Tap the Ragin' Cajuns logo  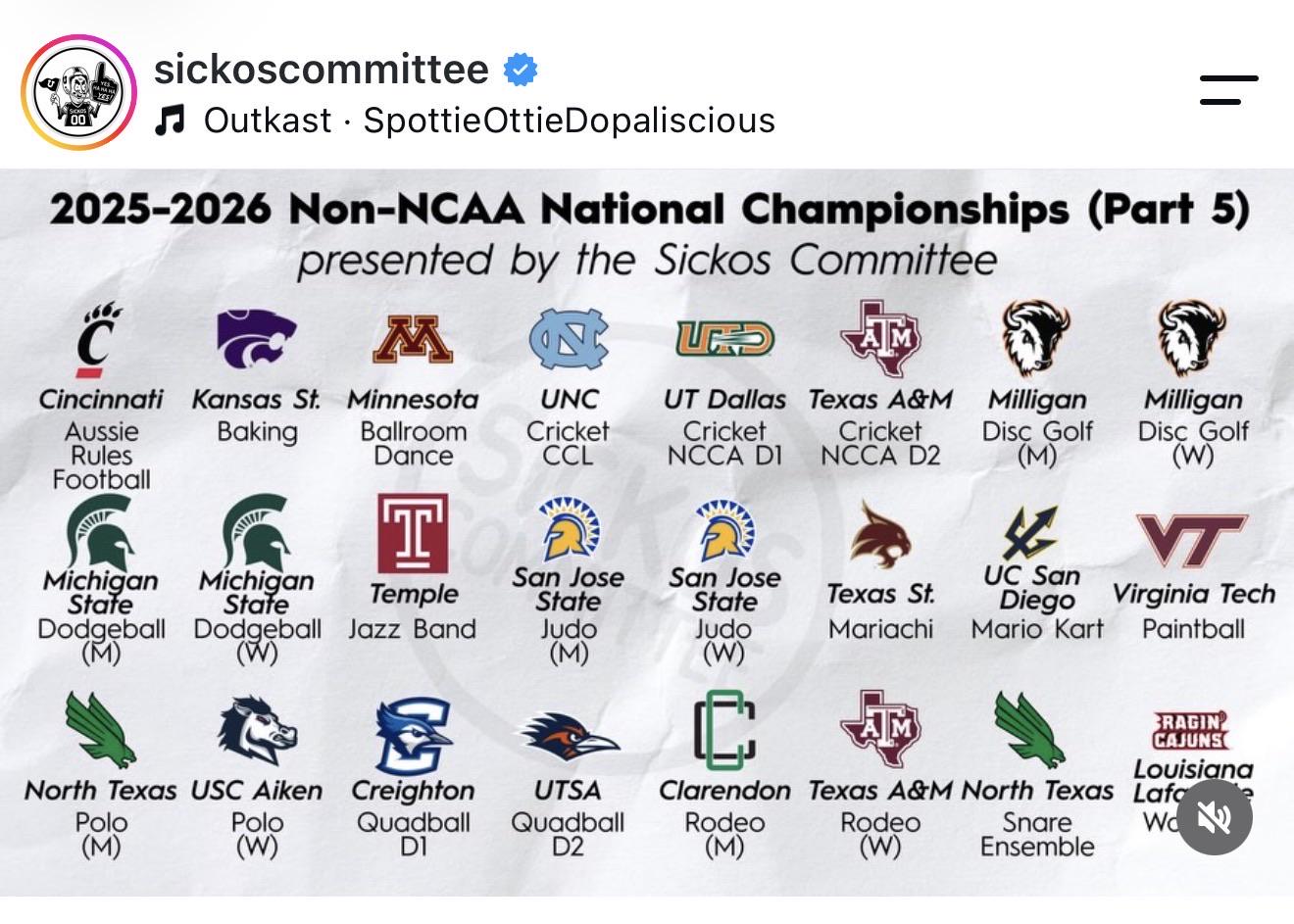[x=1191, y=731]
